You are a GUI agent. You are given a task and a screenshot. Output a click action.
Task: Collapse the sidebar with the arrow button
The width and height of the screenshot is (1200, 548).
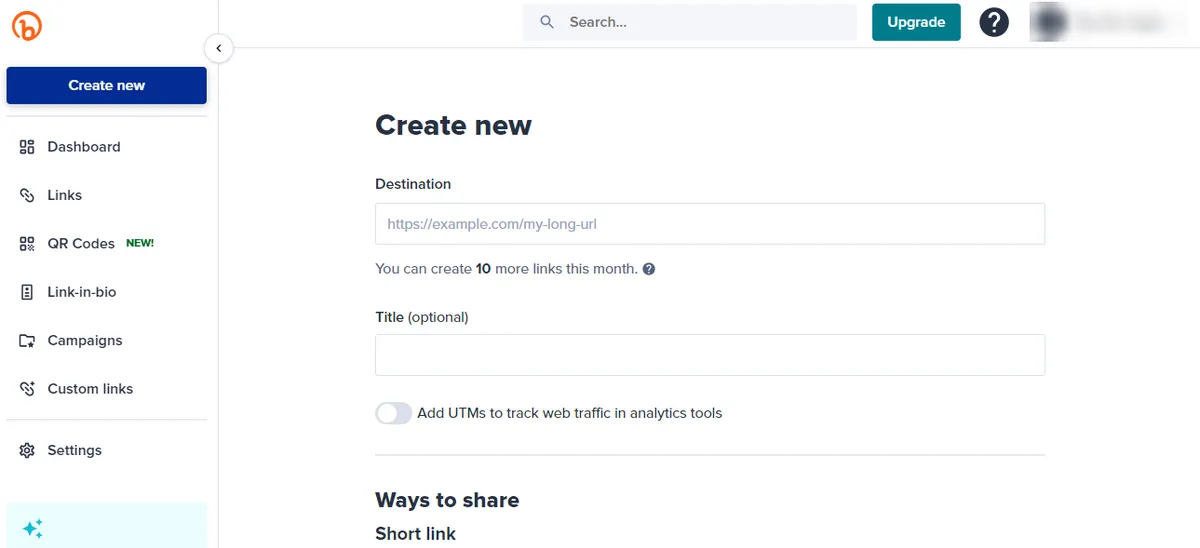(218, 48)
